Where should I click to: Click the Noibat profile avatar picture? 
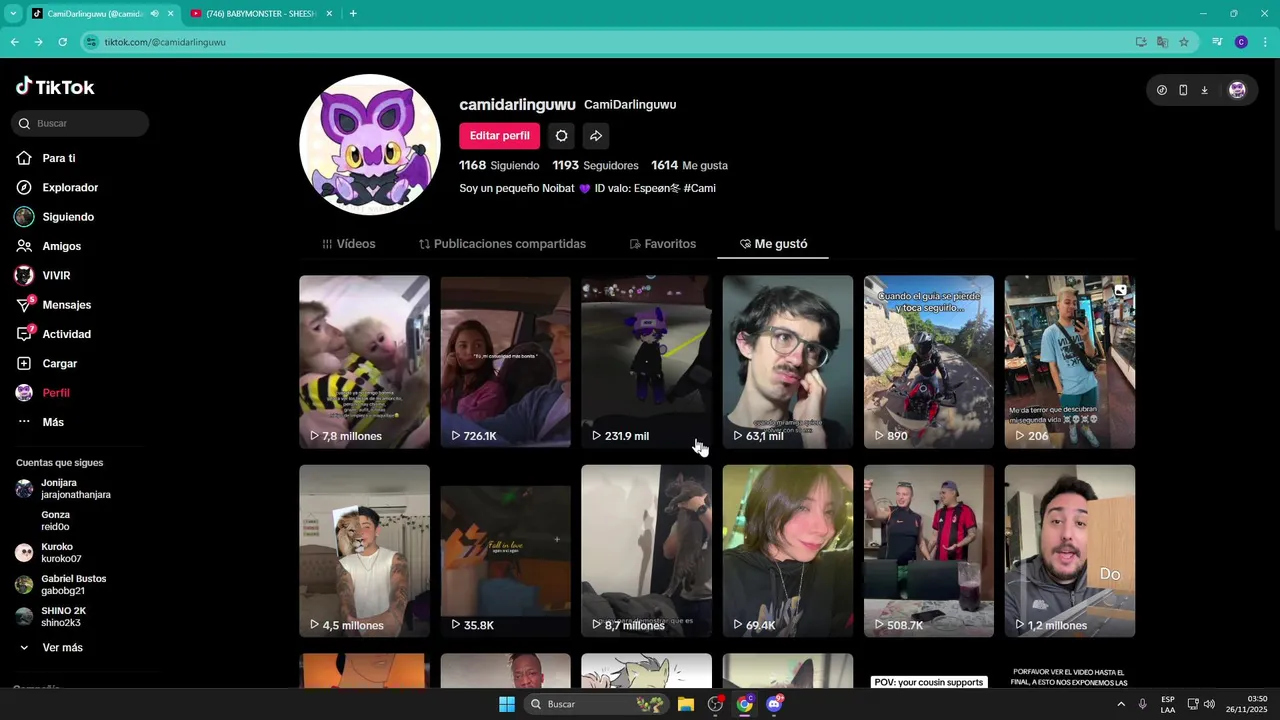[x=370, y=145]
